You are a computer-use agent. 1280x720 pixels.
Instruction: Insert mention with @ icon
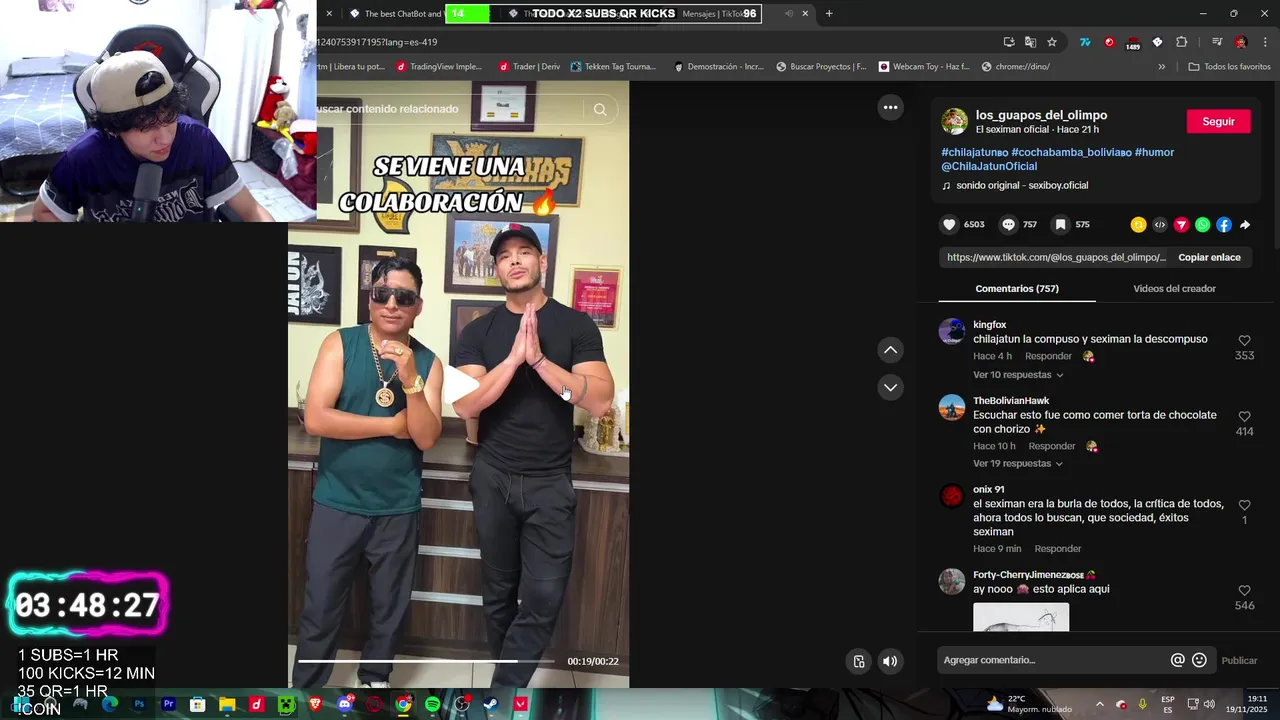(1178, 660)
